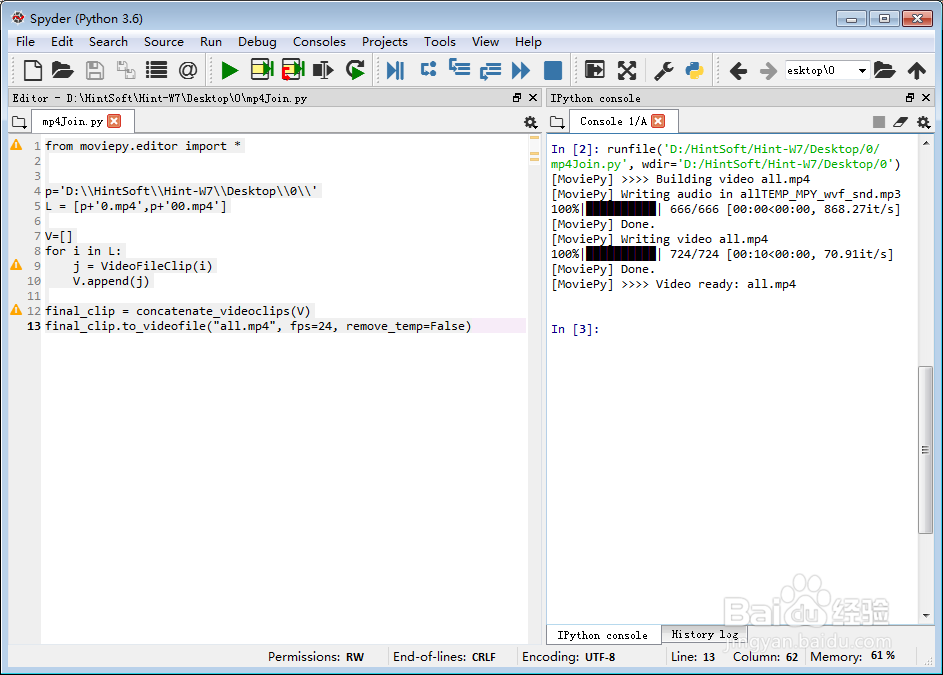
Task: Toggle the warning marker beside line 9
Action: (x=17, y=265)
